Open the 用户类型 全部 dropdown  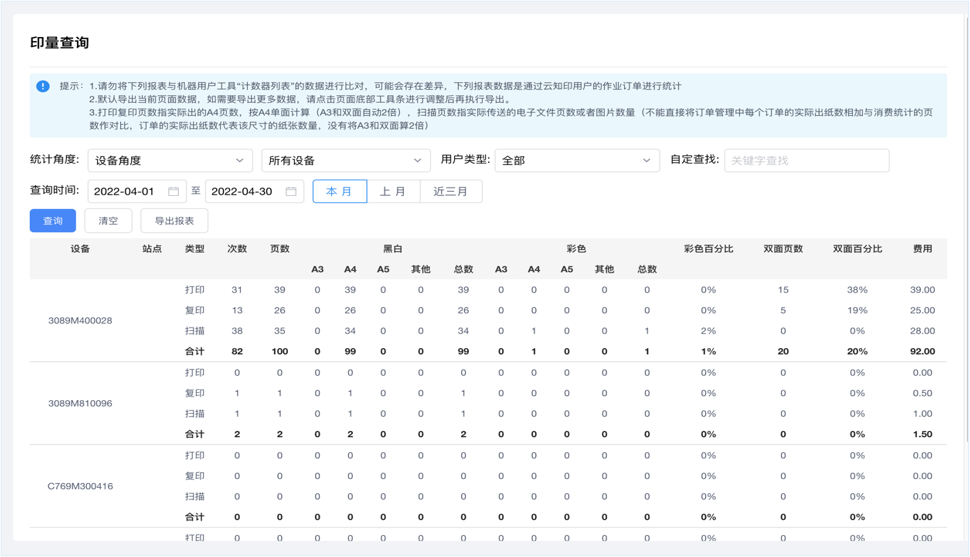(577, 160)
